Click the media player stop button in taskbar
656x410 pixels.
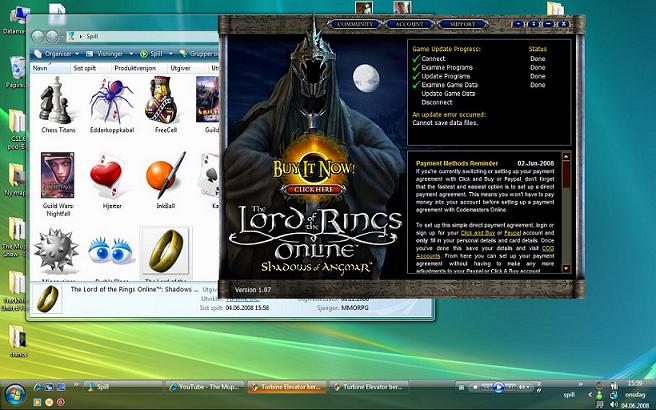pyautogui.click(x=475, y=387)
